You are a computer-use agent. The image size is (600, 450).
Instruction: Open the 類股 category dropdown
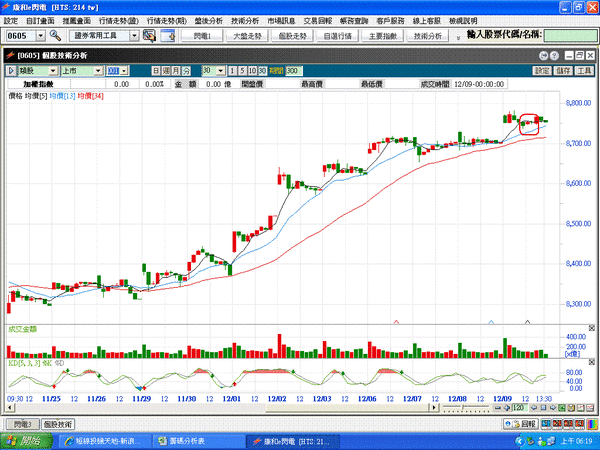click(53, 71)
